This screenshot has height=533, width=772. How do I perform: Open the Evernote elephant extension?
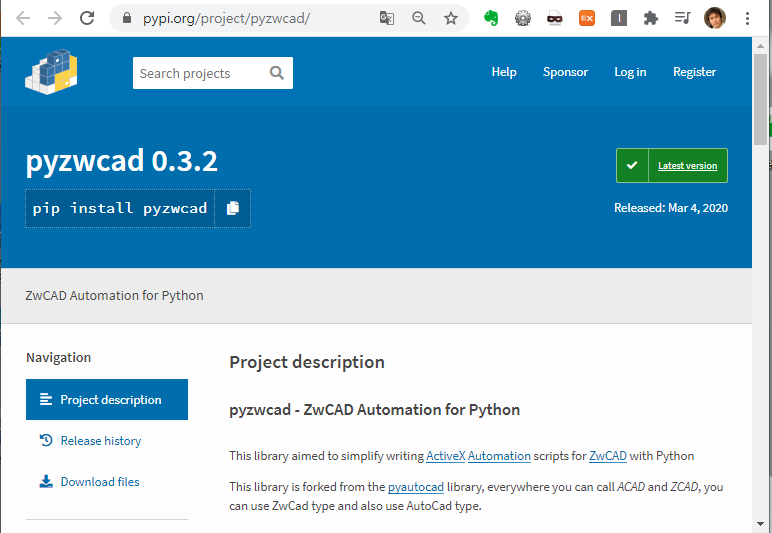coord(491,19)
